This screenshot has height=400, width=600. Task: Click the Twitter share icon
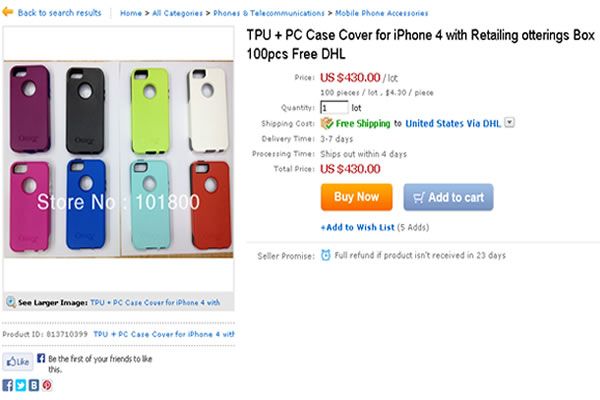pos(20,385)
